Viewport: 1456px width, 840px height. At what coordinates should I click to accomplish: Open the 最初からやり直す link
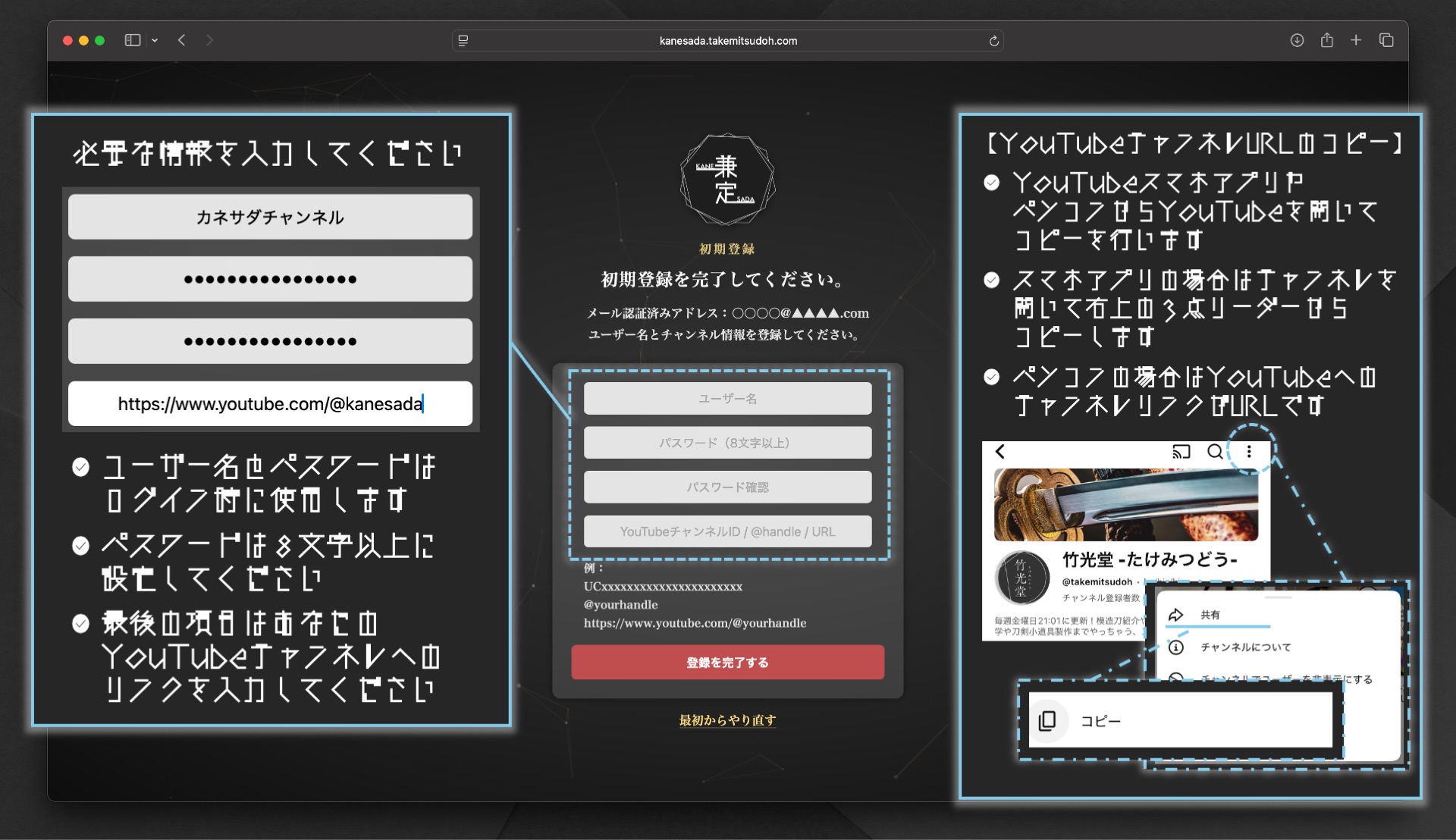tap(727, 720)
